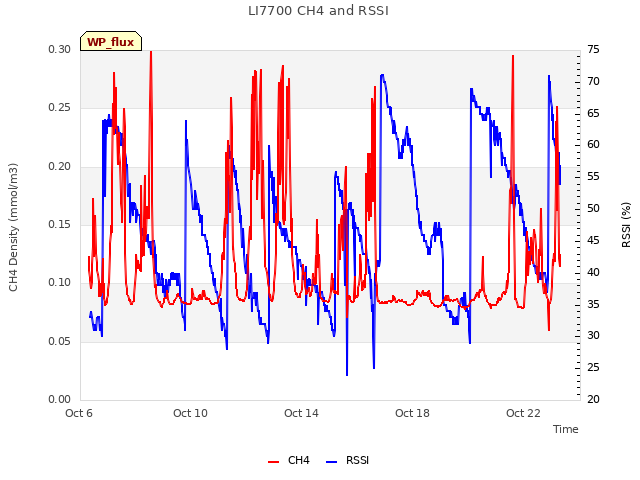Click the 0.10 left axis value
This screenshot has height=480, width=640.
pos(60,283)
